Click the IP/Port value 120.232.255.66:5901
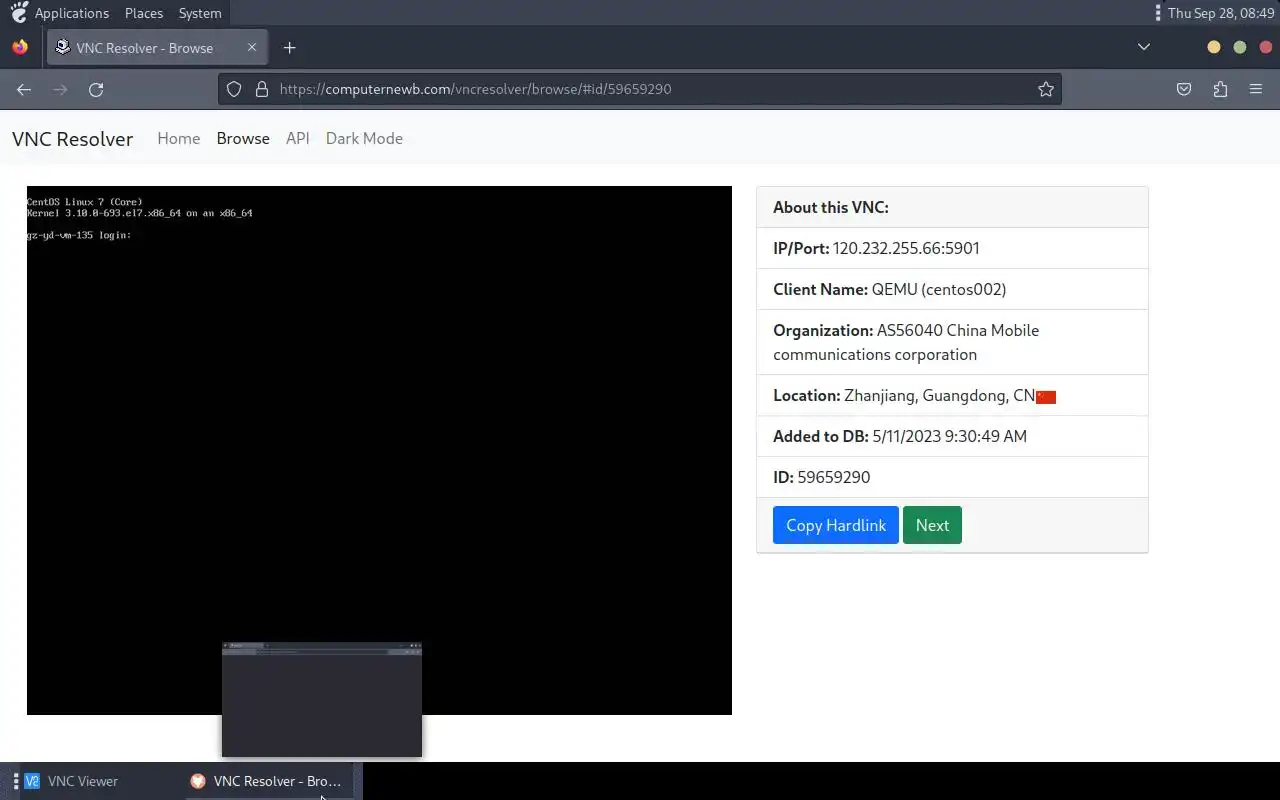This screenshot has width=1280, height=800. 906,248
